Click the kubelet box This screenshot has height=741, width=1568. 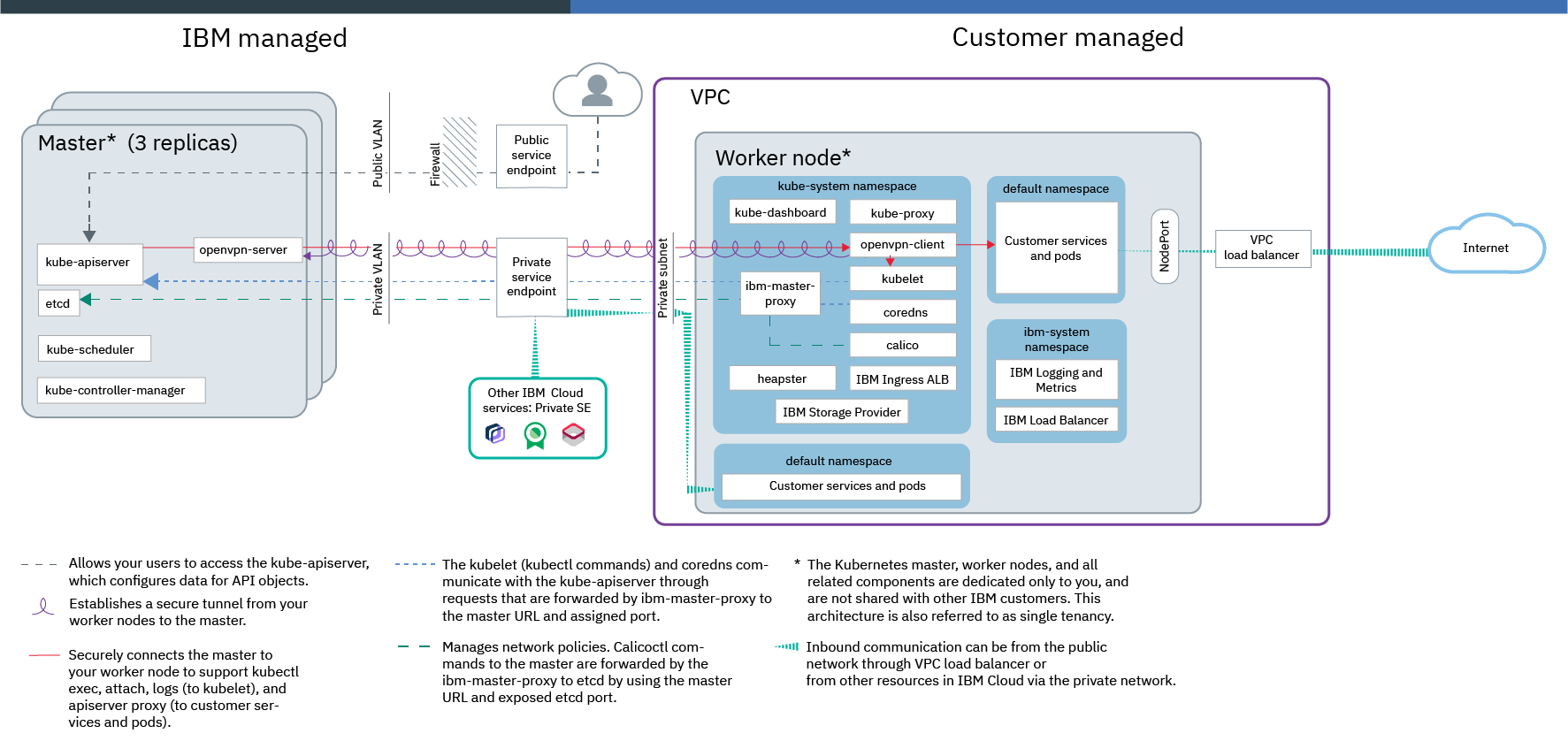click(903, 279)
